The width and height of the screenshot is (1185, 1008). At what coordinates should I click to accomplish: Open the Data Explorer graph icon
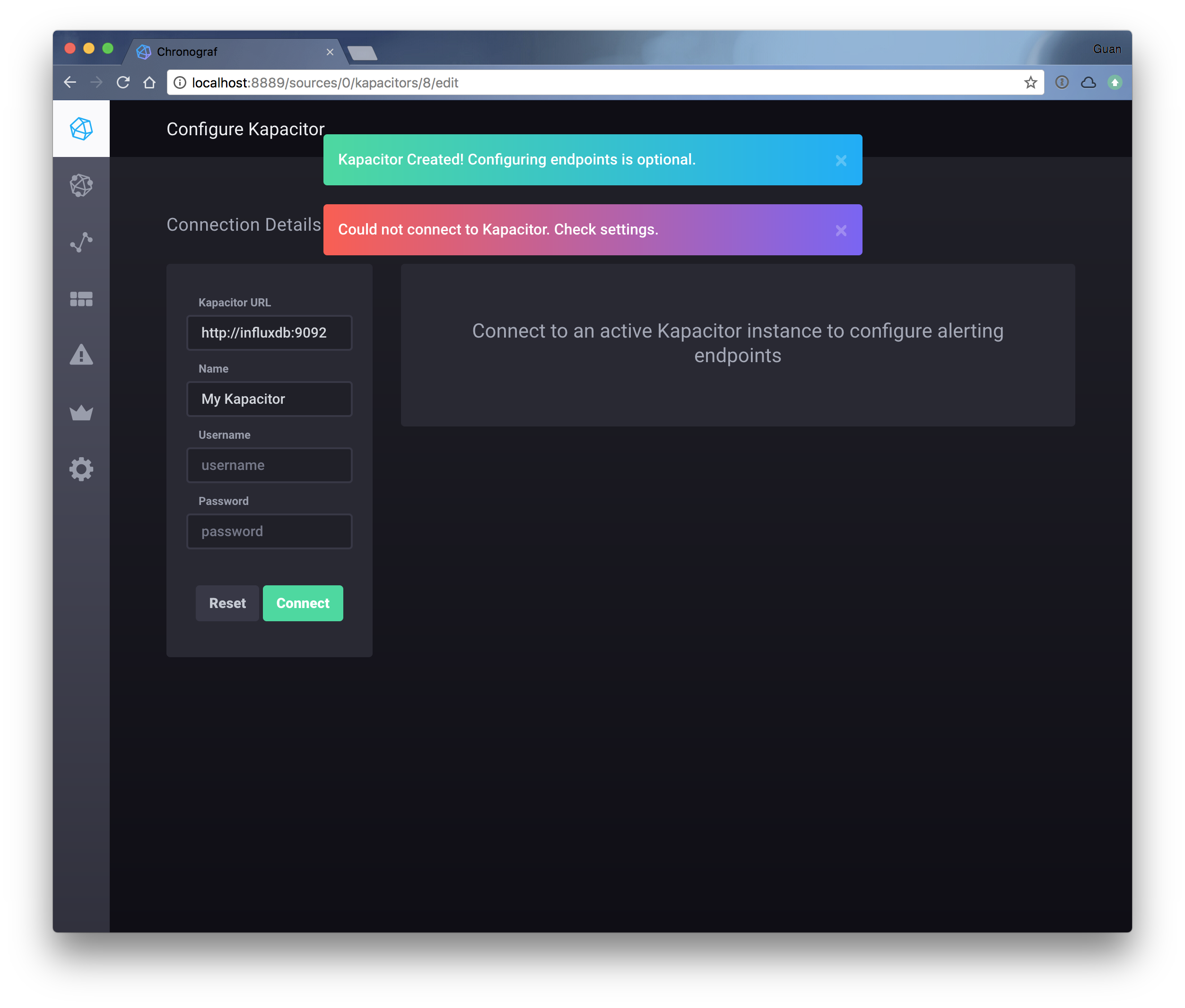(x=80, y=242)
